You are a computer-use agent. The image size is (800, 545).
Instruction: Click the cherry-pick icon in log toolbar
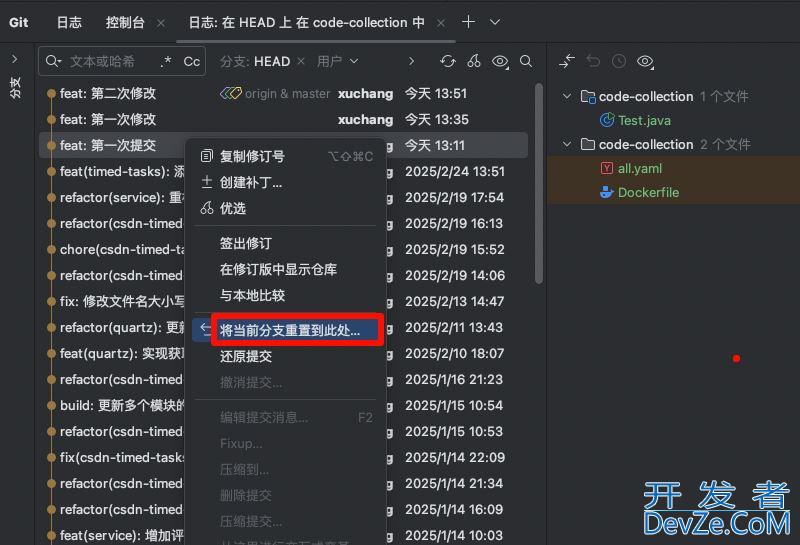[x=474, y=62]
